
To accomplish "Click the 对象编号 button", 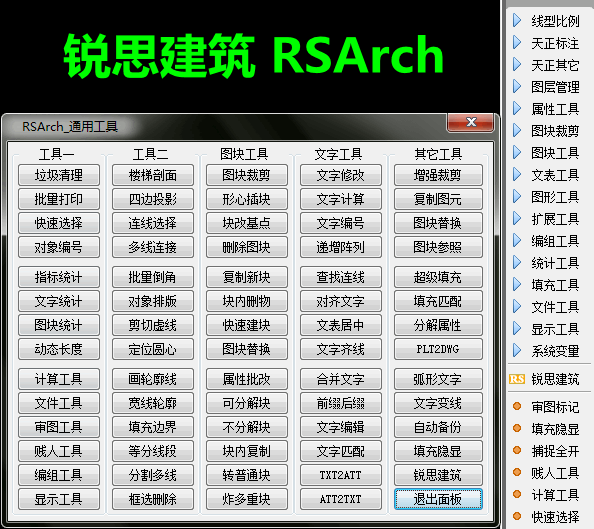I will [x=59, y=247].
